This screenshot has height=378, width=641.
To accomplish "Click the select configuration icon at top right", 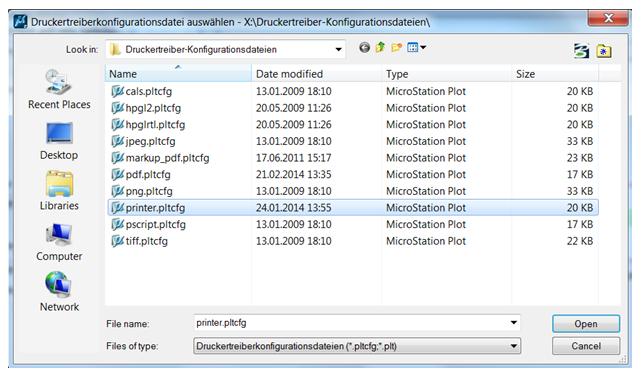I will 581,51.
